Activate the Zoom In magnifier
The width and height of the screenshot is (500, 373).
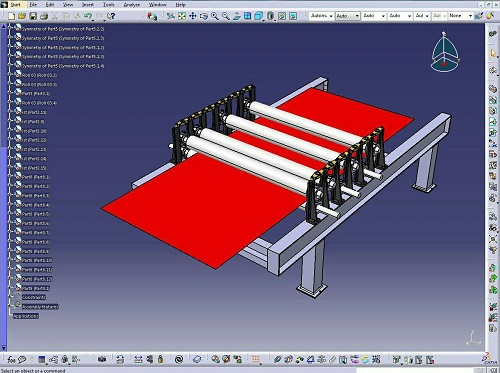(215, 16)
